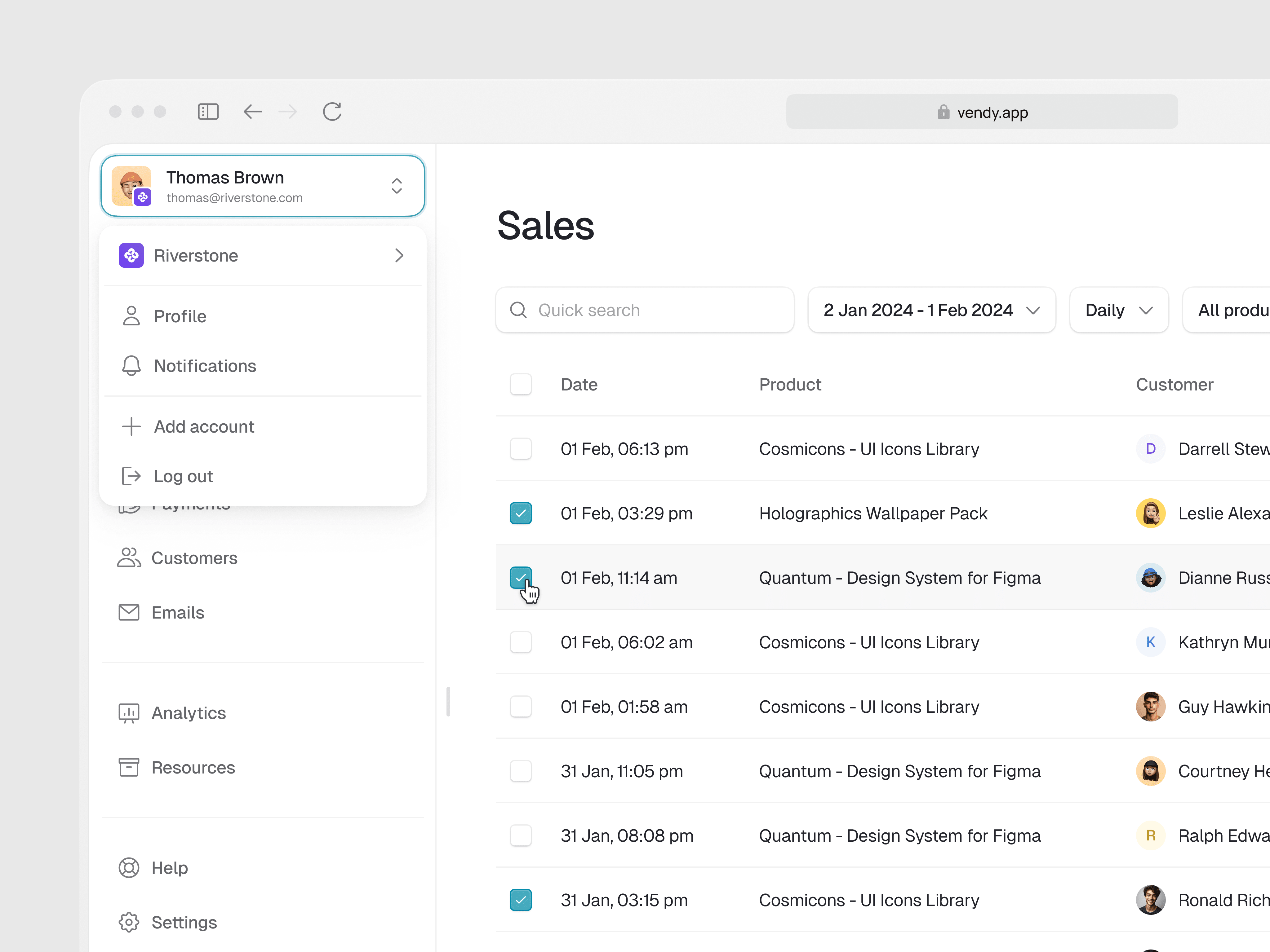Screen dimensions: 1270x952
Task: Uncheck the 01 Feb, 03:29 pm row
Action: coord(521,513)
